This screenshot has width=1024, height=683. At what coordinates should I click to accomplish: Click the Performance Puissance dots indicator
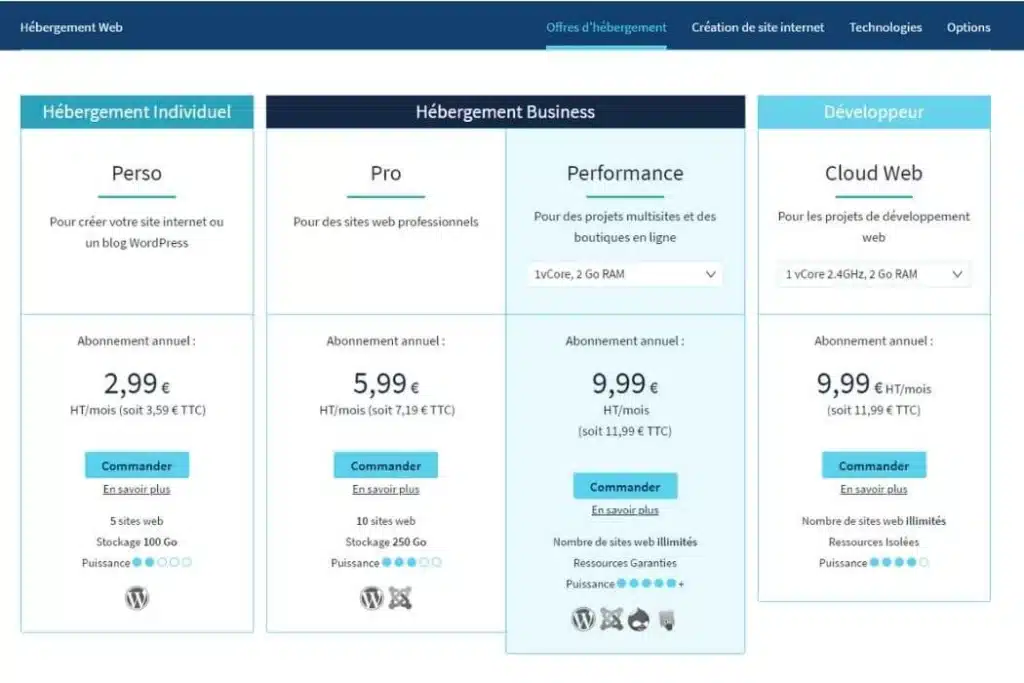point(650,583)
